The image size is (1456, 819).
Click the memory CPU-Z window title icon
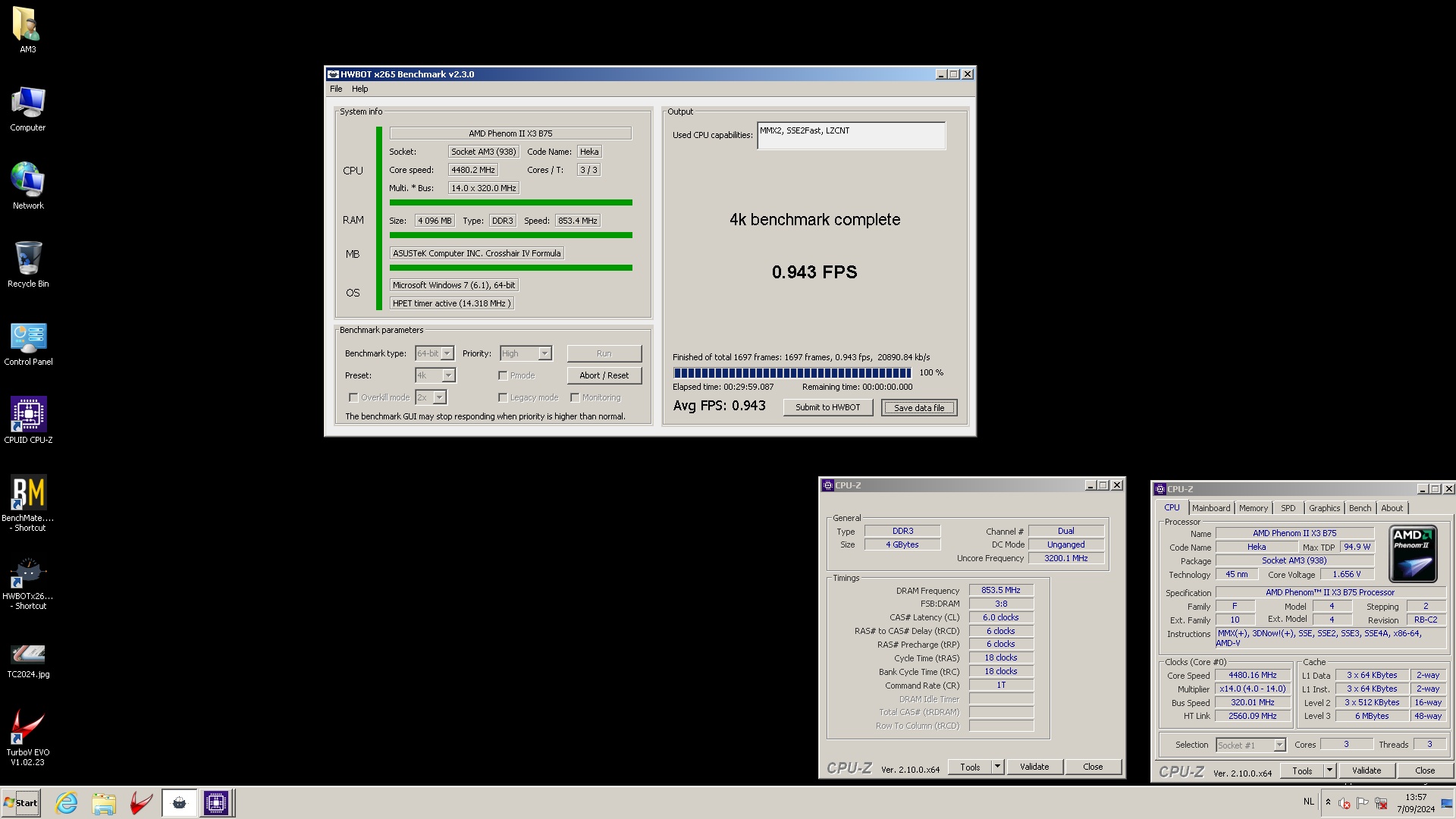[828, 485]
